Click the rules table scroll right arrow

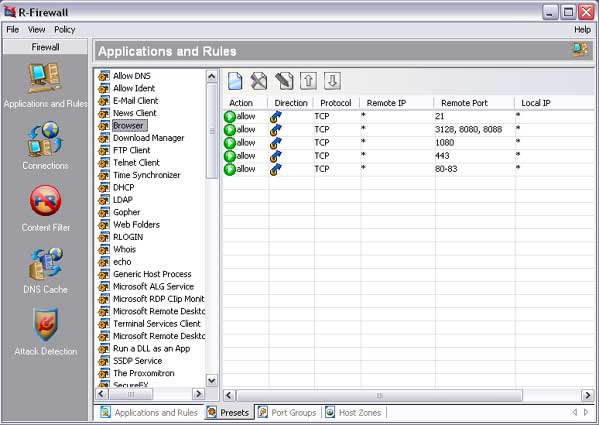tap(588, 395)
